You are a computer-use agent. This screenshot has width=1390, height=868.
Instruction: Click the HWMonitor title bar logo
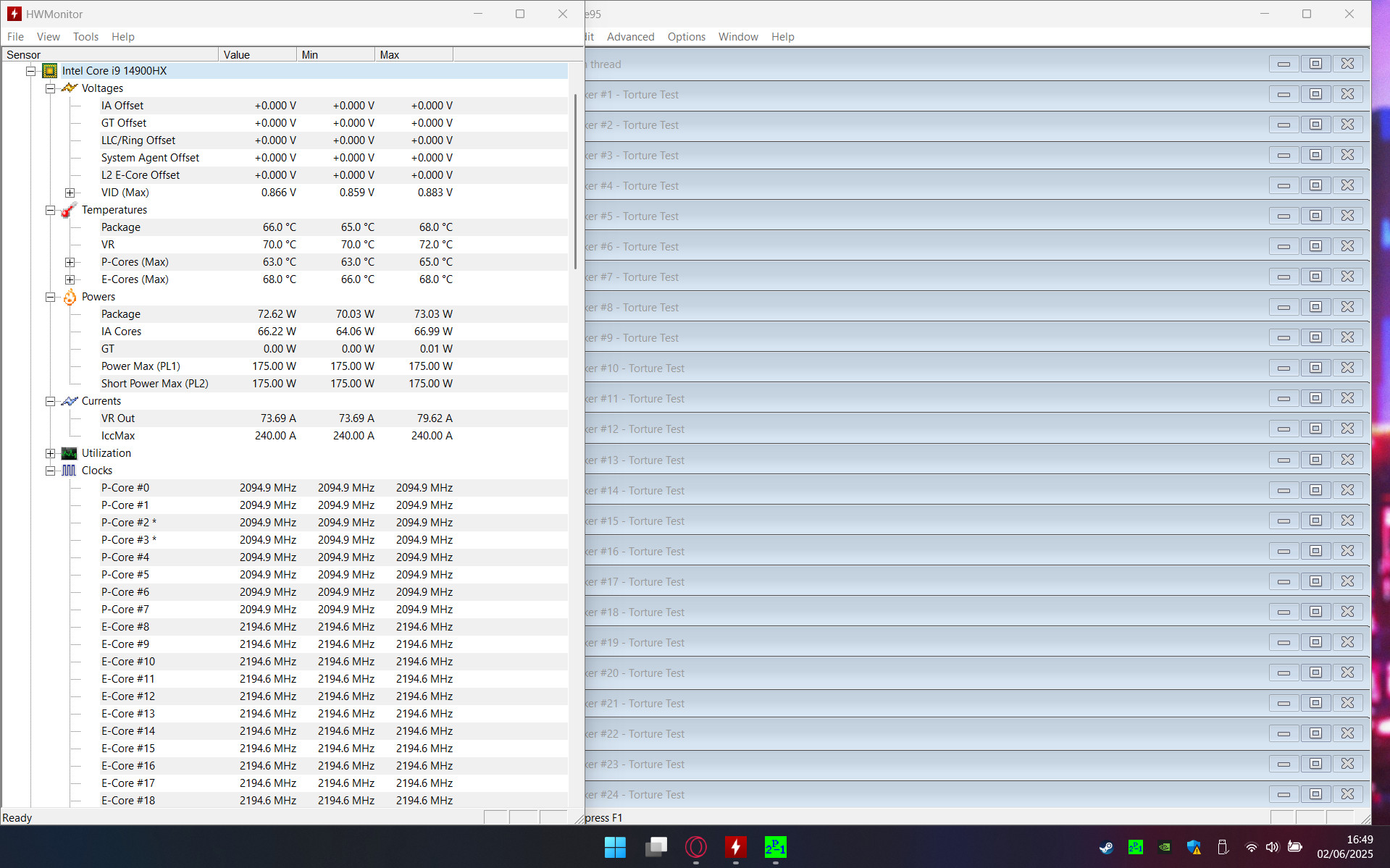point(14,14)
